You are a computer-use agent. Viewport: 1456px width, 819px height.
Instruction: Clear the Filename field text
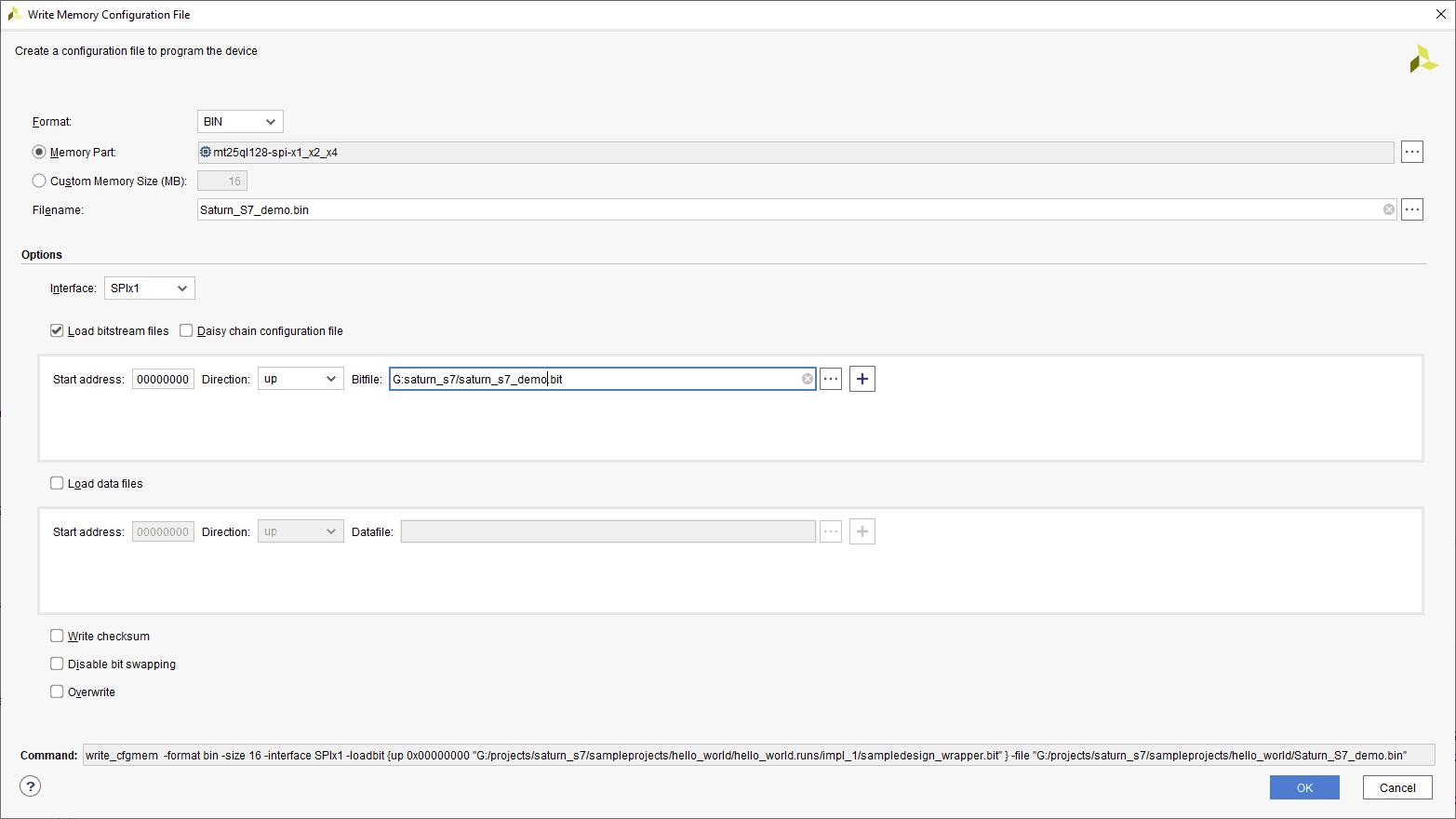tap(1388, 209)
